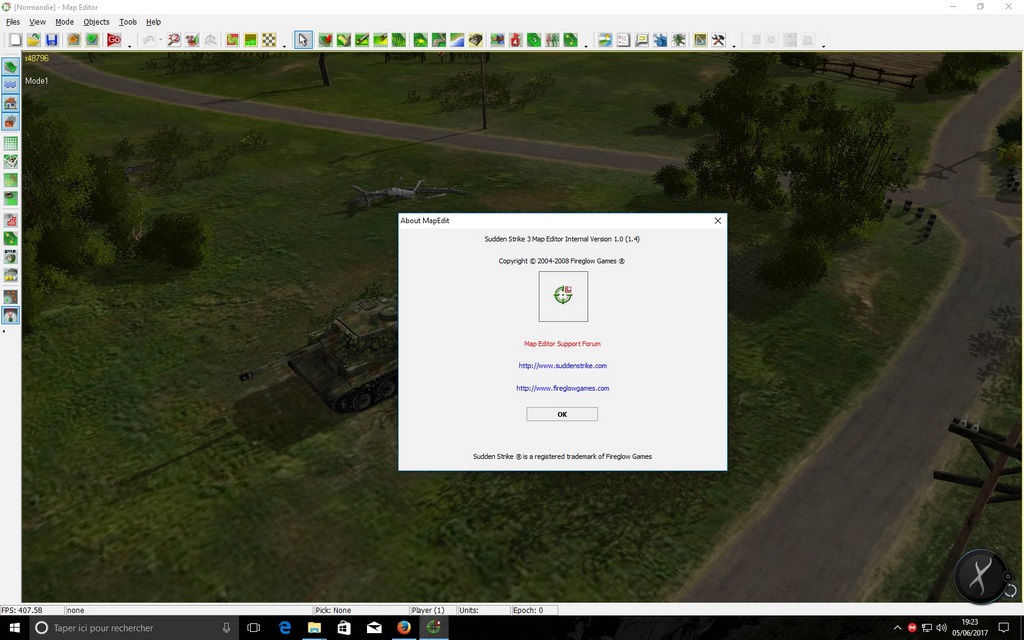Open the sun and landscape picture icon
Viewport: 1024px width, 640px height.
click(x=605, y=40)
